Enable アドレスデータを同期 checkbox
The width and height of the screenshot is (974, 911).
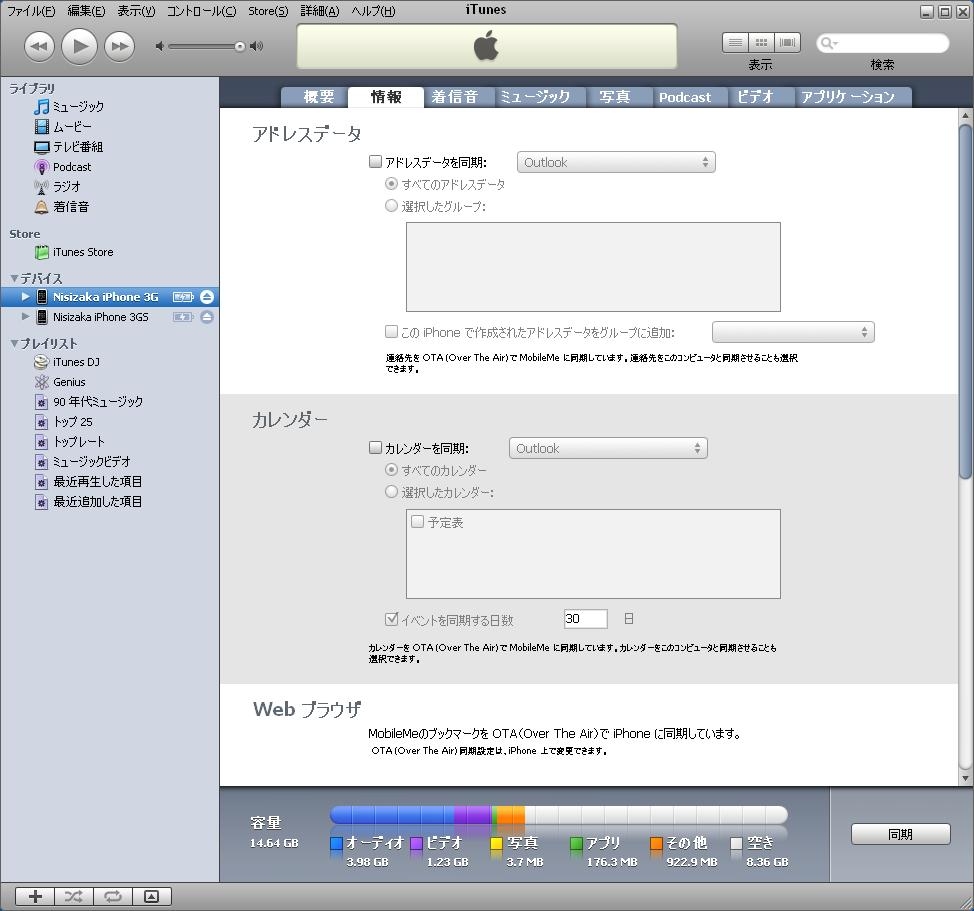(x=375, y=162)
